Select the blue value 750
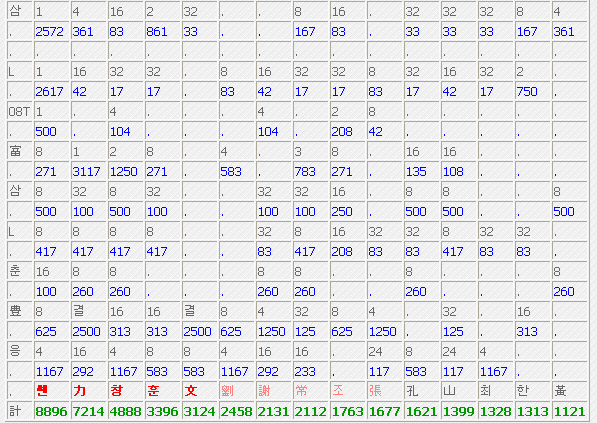The image size is (597, 423). point(527,92)
